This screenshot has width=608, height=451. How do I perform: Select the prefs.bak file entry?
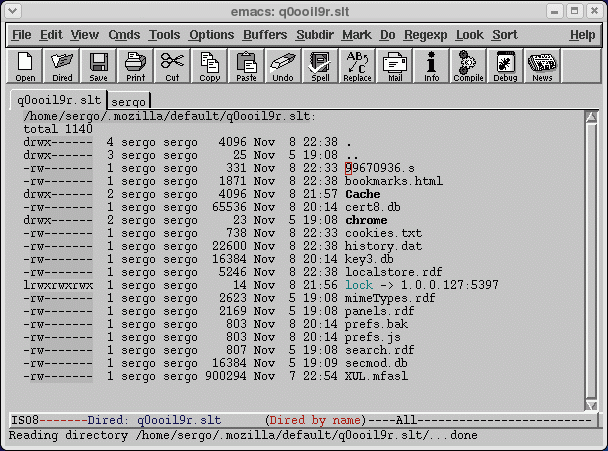tap(376, 324)
